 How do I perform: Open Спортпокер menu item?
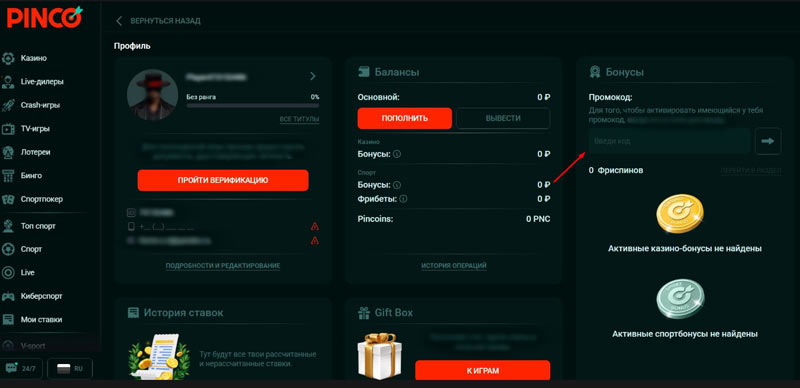coord(42,199)
